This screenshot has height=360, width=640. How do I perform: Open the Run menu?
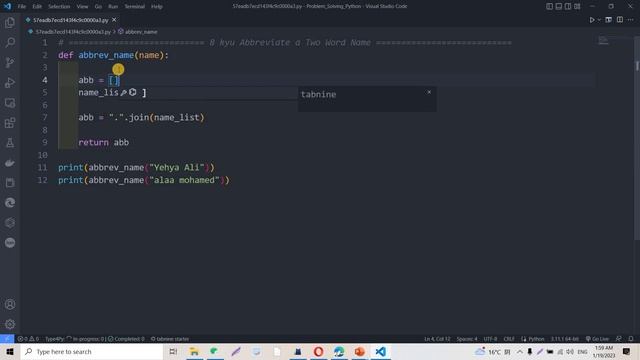tap(113, 7)
